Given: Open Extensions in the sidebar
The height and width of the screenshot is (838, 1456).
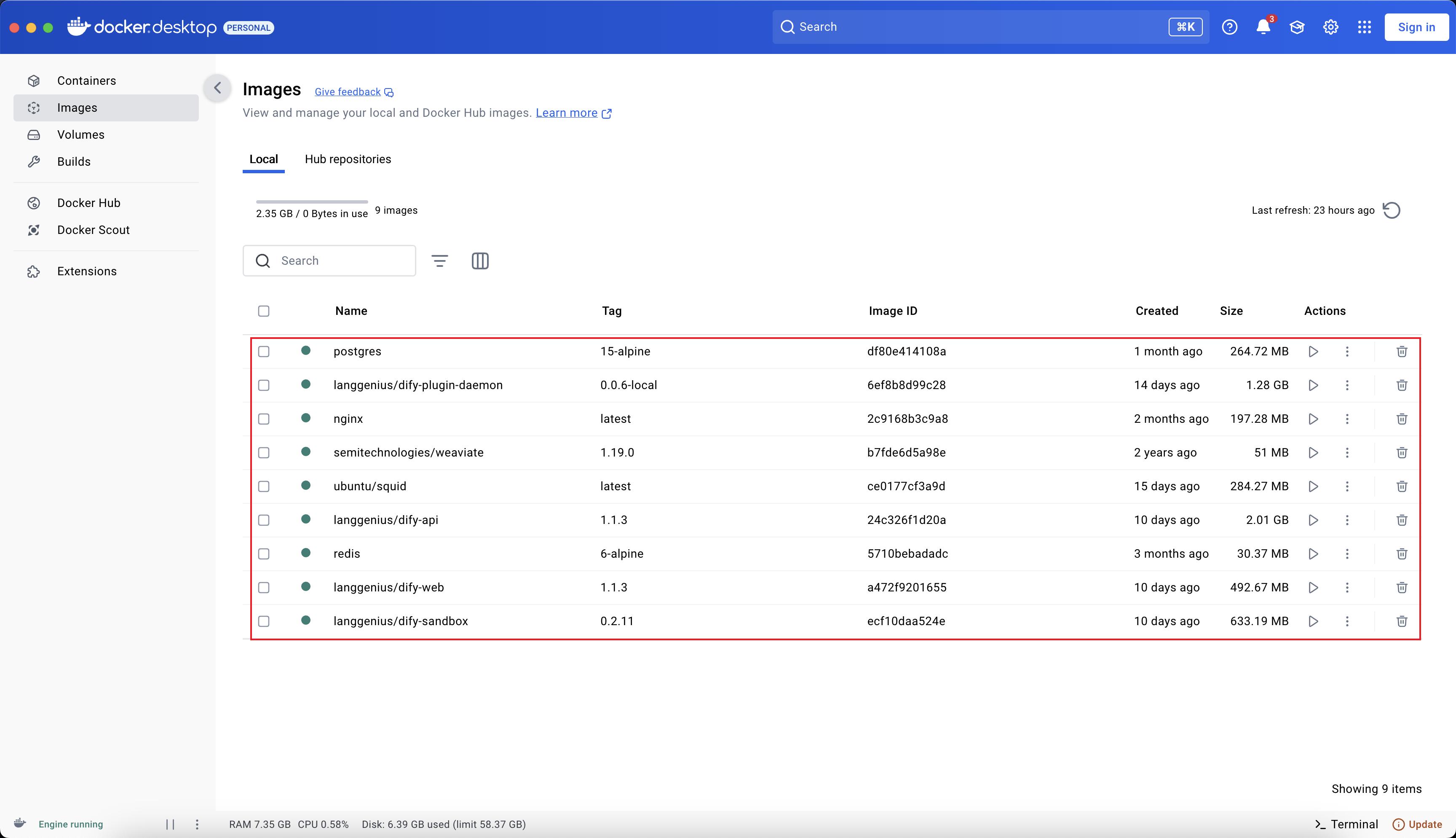Looking at the screenshot, I should 106,271.
